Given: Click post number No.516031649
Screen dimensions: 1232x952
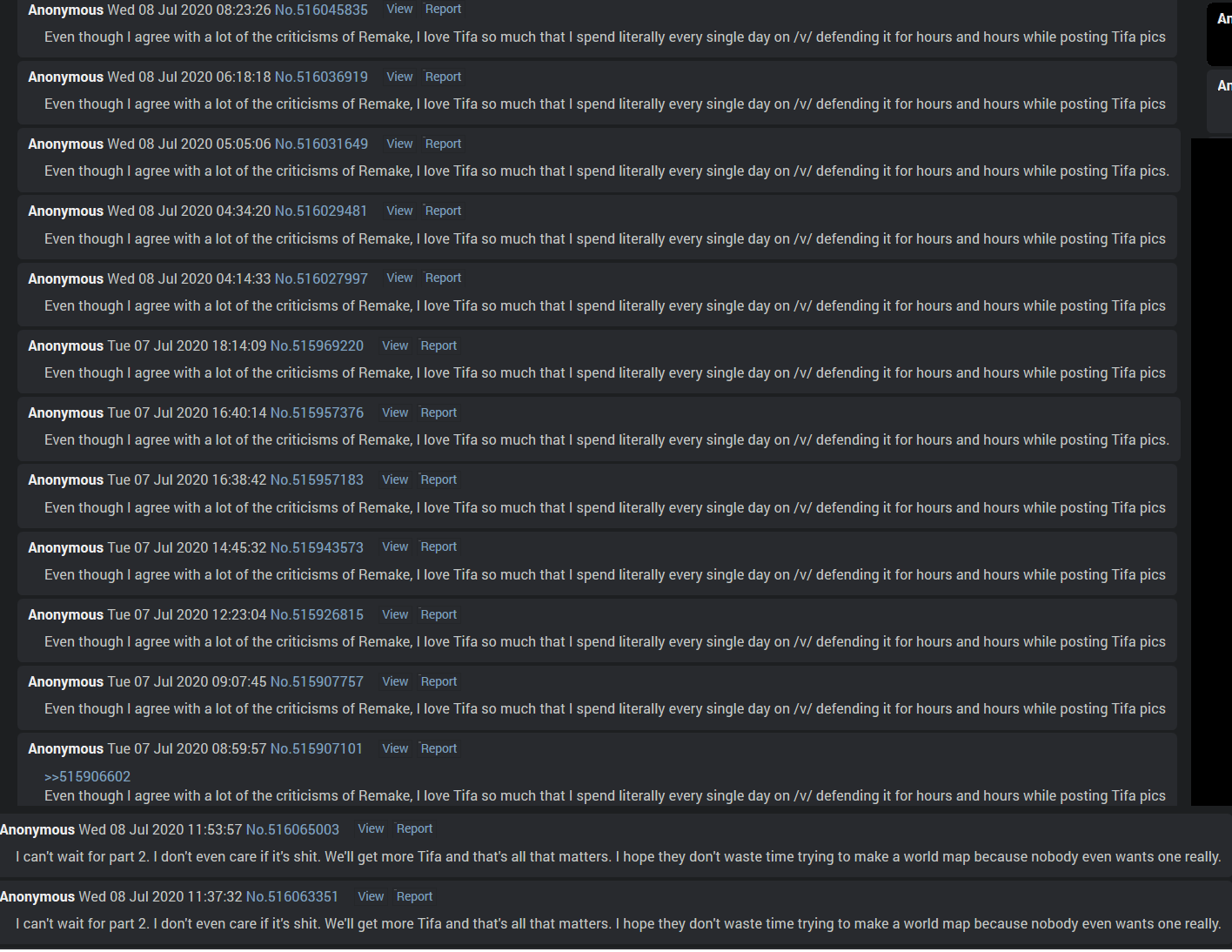Looking at the screenshot, I should click(x=321, y=144).
